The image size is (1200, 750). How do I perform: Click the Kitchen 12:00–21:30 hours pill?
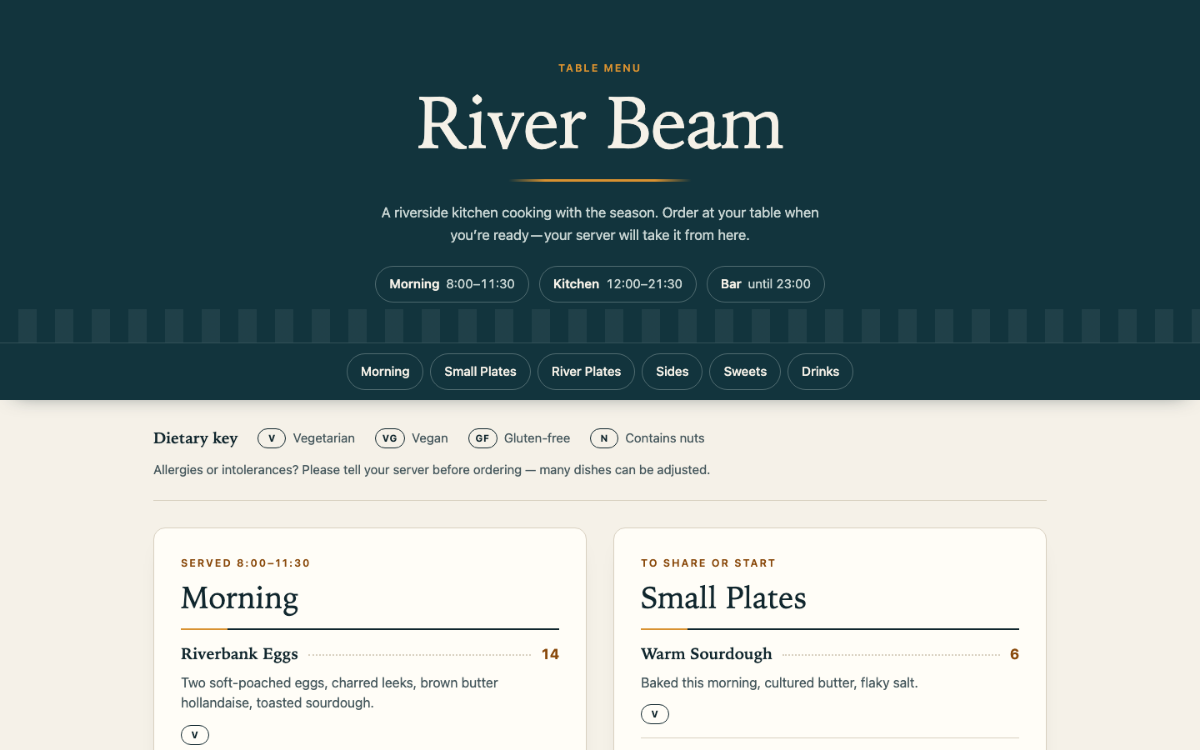(x=617, y=284)
